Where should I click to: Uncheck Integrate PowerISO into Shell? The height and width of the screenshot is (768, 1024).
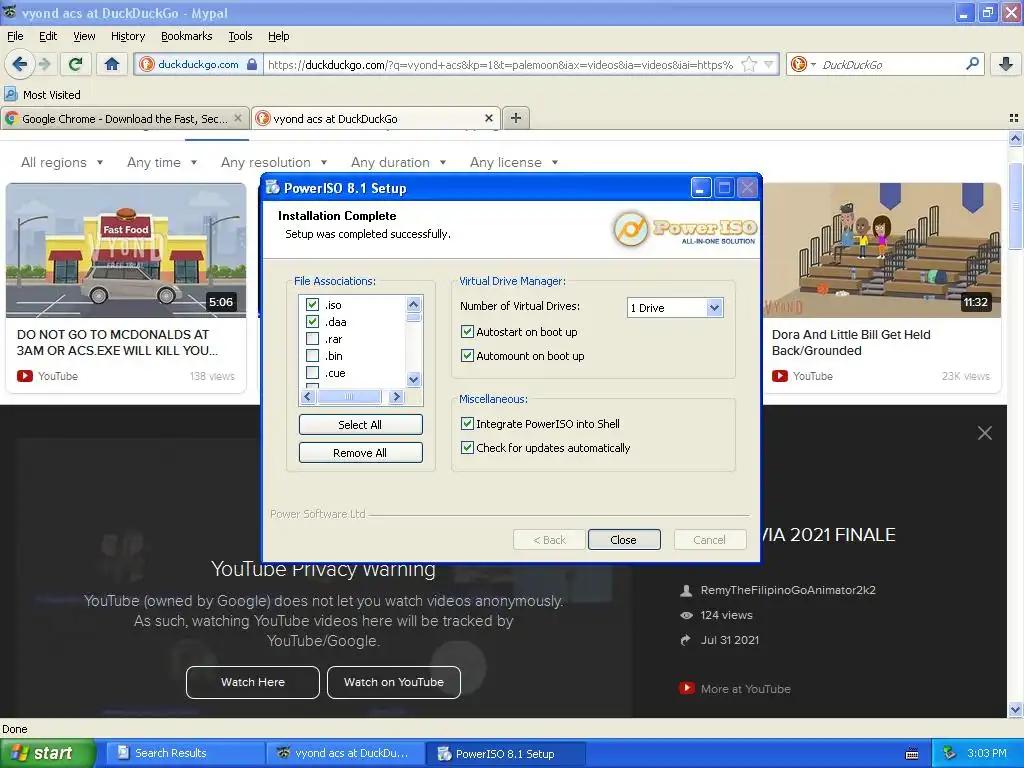pyautogui.click(x=467, y=424)
